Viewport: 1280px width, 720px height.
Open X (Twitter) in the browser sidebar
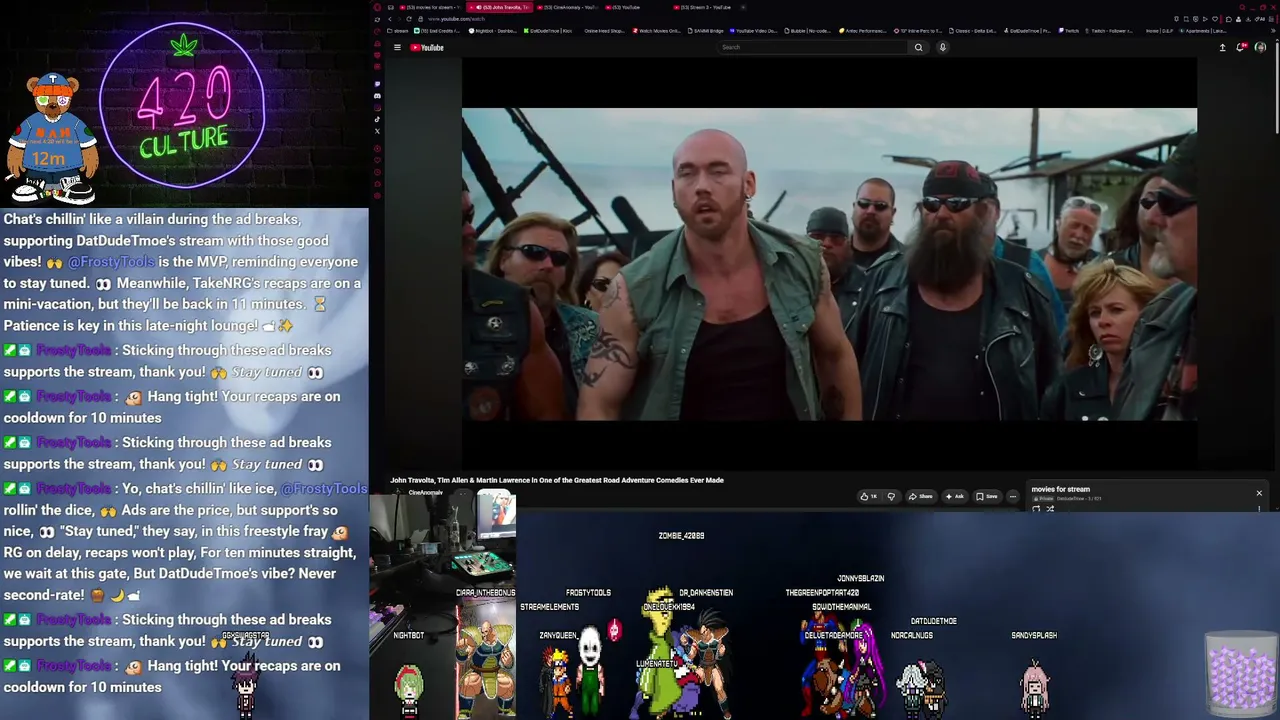[x=377, y=131]
